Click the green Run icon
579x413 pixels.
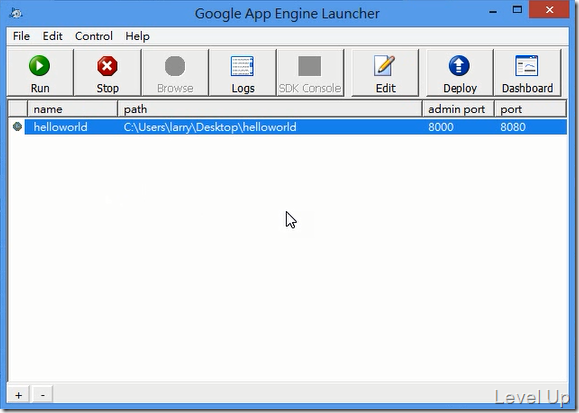40,66
